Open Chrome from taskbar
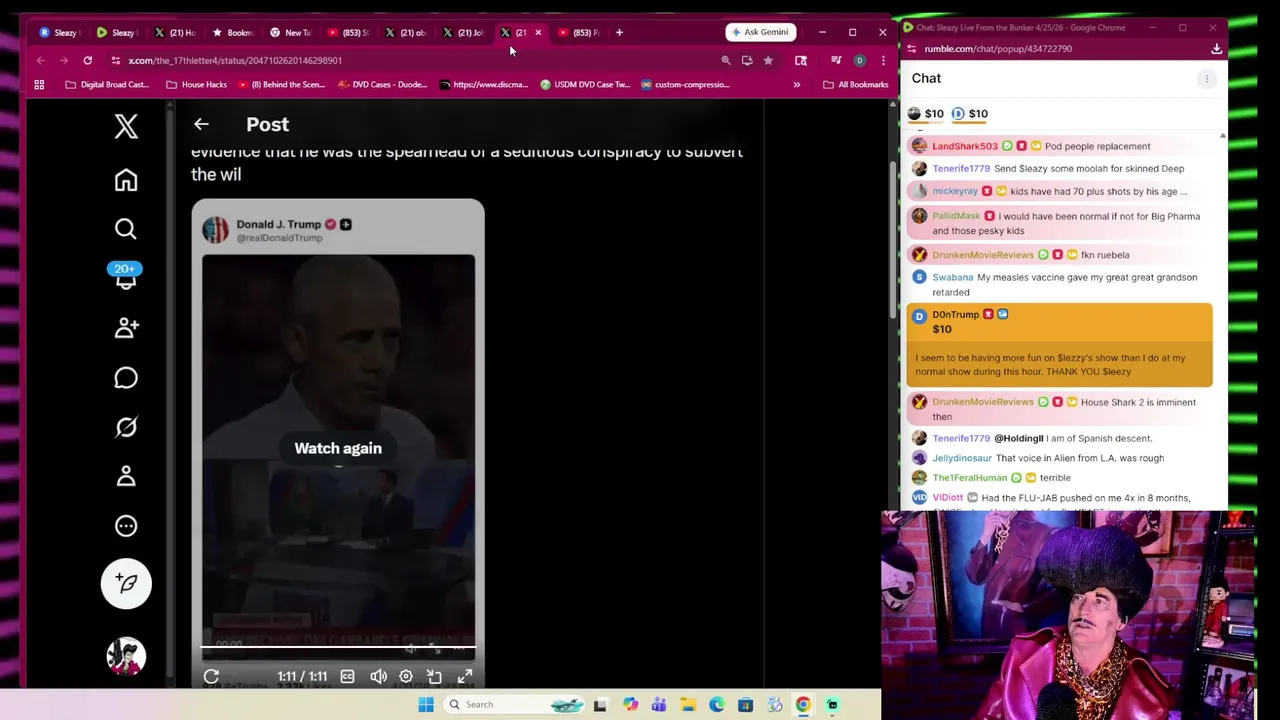Viewport: 1280px width, 720px height. (803, 705)
